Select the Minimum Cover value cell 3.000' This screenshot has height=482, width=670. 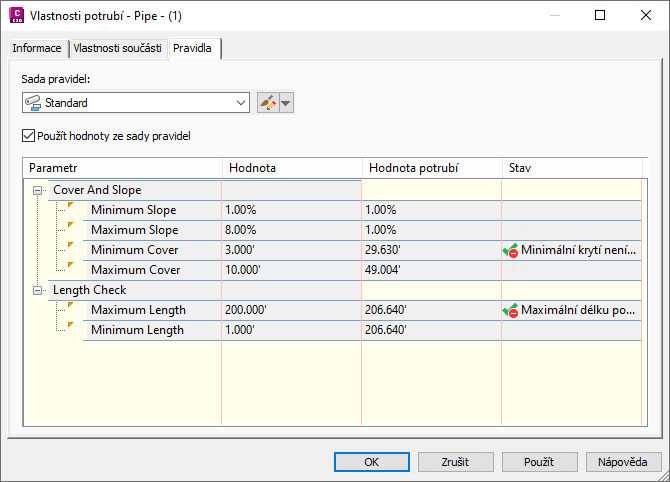290,250
